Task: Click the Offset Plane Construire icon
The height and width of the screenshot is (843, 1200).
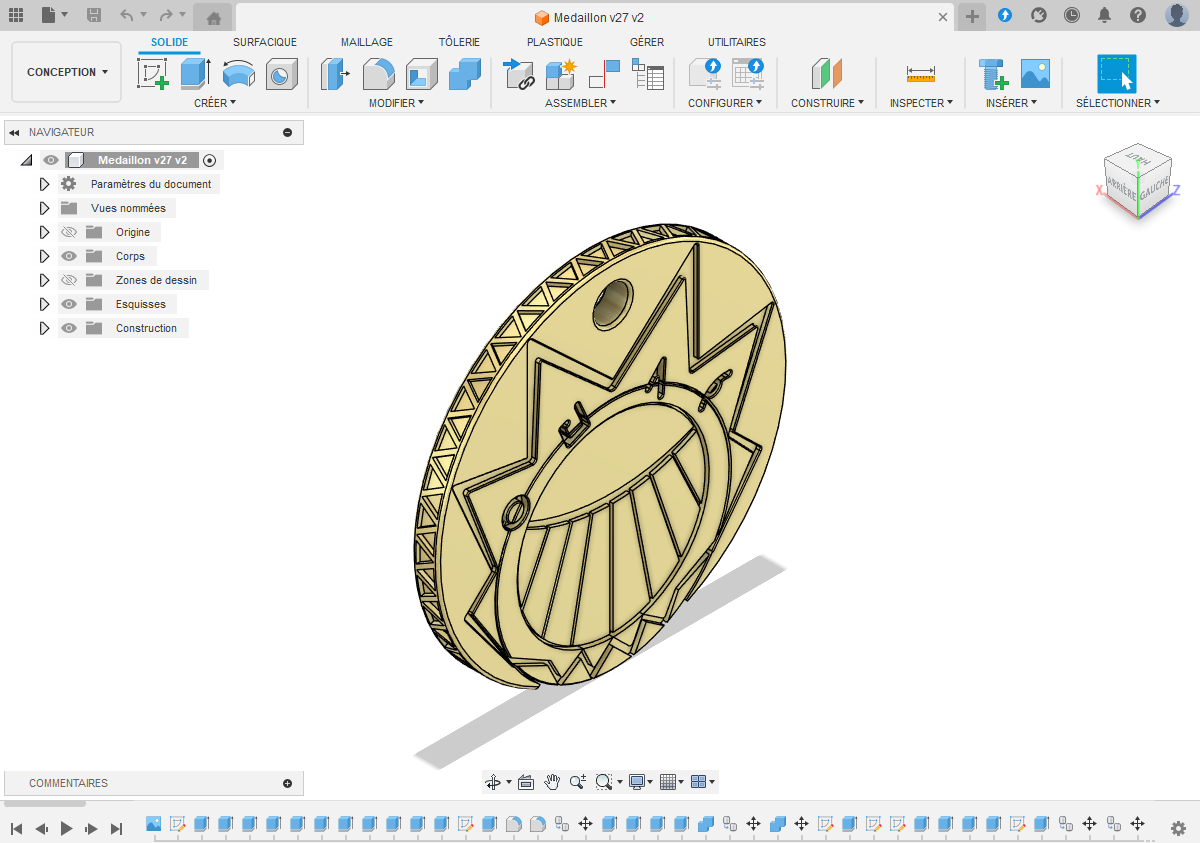Action: pyautogui.click(x=827, y=74)
